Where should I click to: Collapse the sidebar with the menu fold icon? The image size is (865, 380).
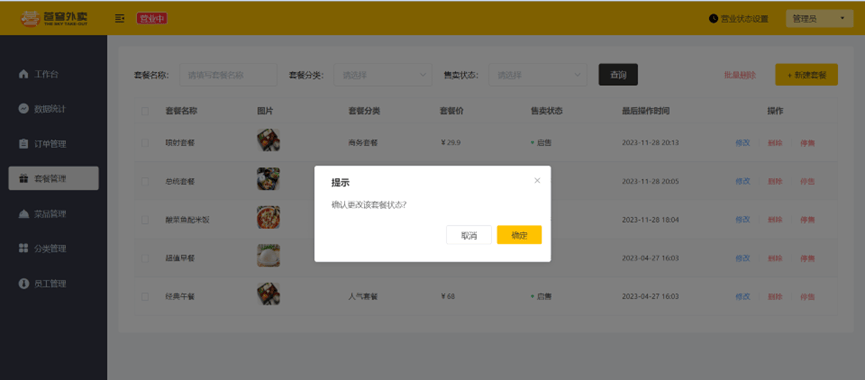point(120,18)
